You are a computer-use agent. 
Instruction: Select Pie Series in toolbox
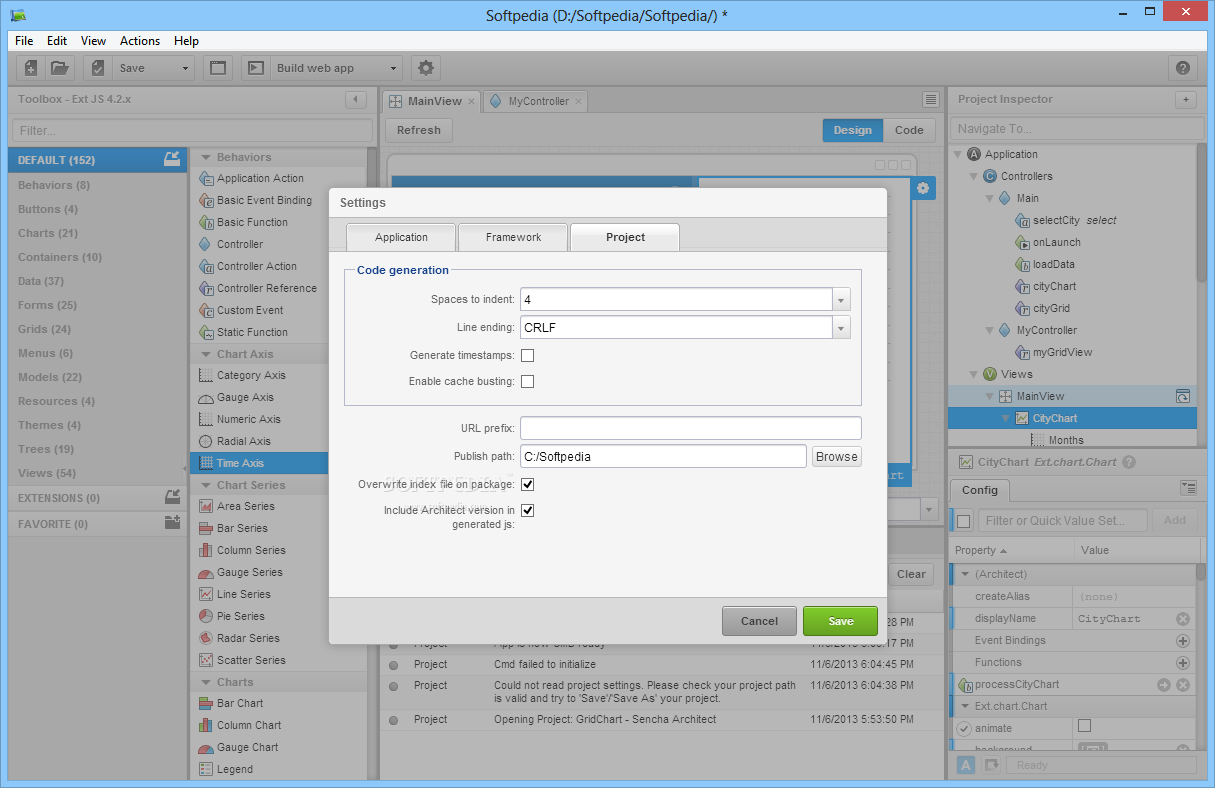coord(241,616)
